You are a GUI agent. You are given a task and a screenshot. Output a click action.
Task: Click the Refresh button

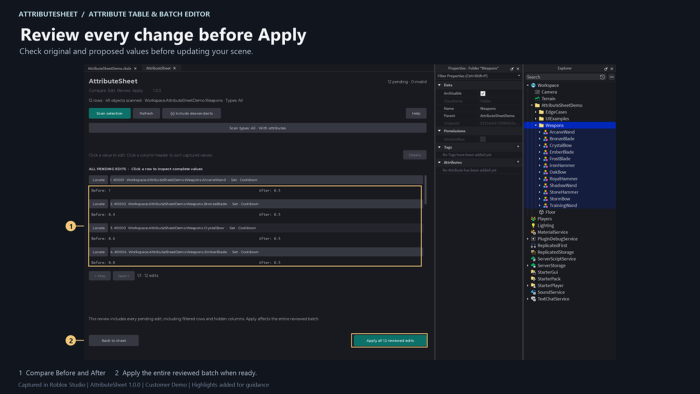pos(146,113)
